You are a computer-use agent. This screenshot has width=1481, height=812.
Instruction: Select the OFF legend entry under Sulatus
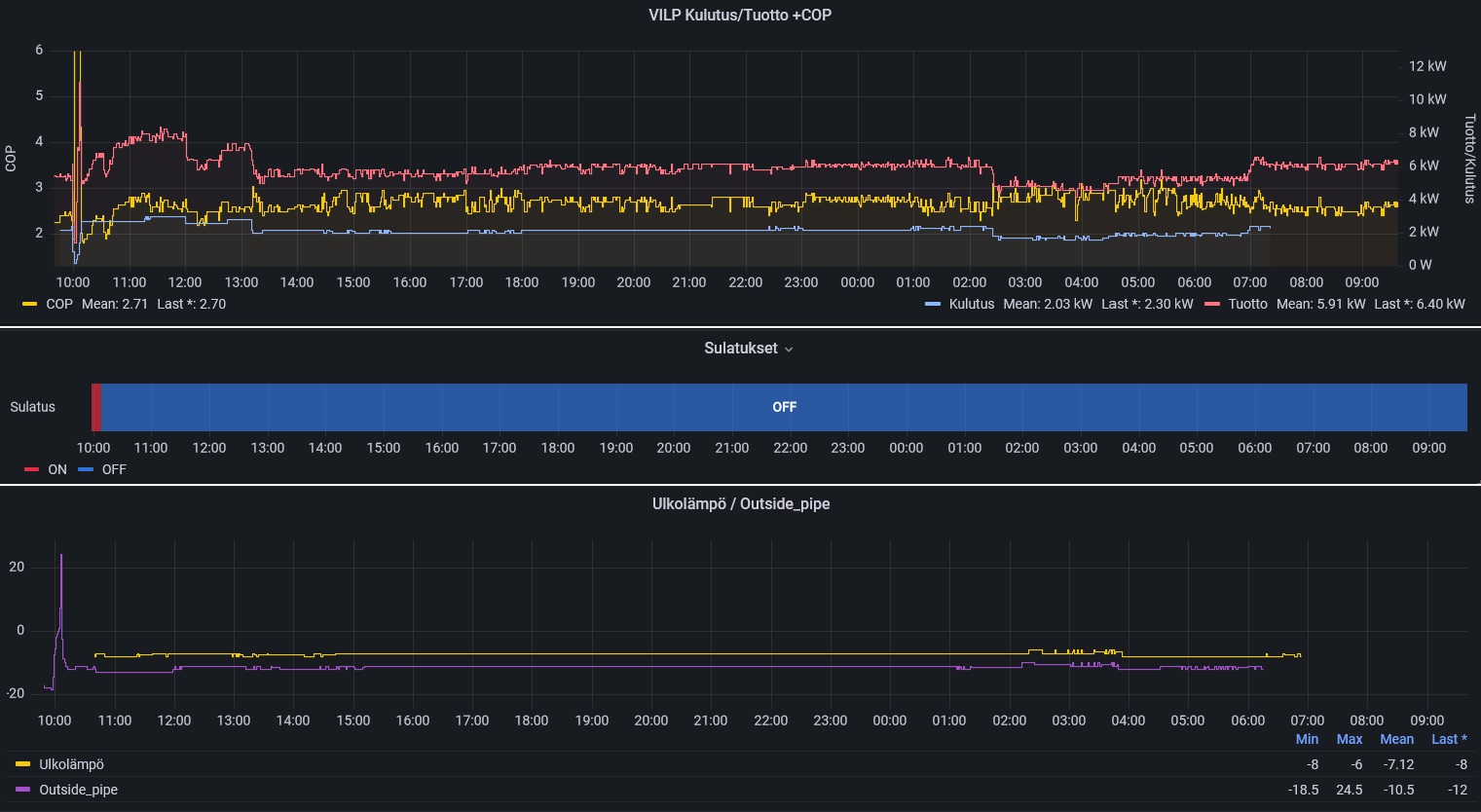[x=114, y=469]
